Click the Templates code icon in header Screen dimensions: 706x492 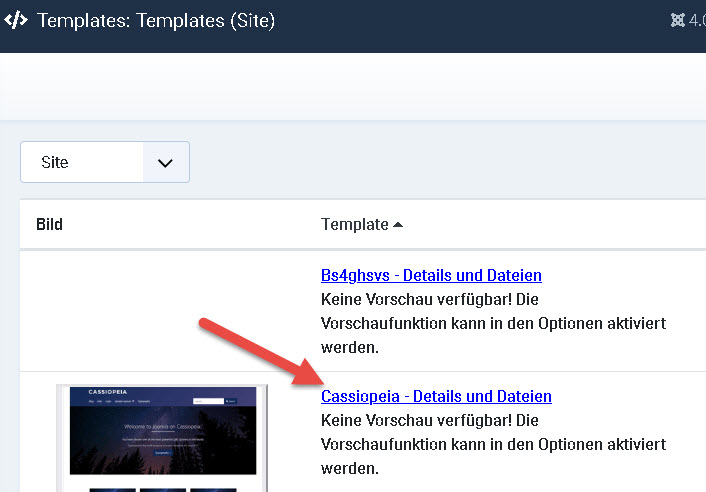pyautogui.click(x=16, y=20)
